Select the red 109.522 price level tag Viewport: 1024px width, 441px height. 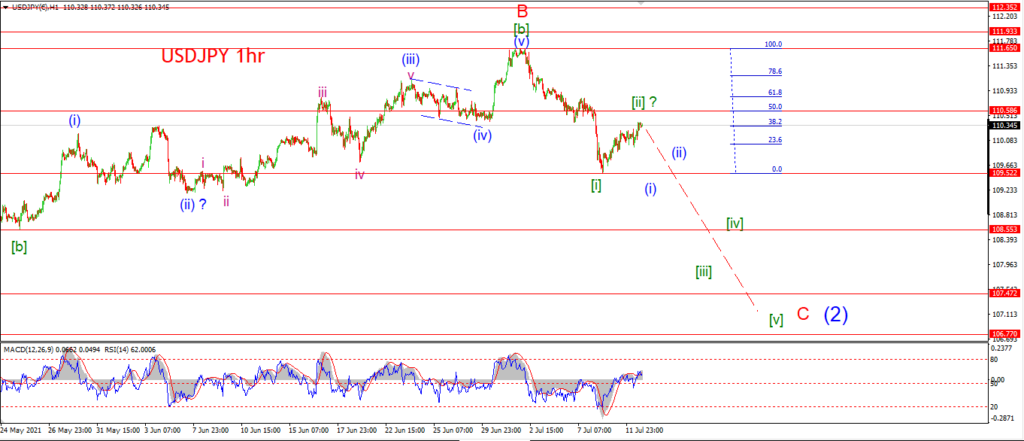pyautogui.click(x=1005, y=173)
